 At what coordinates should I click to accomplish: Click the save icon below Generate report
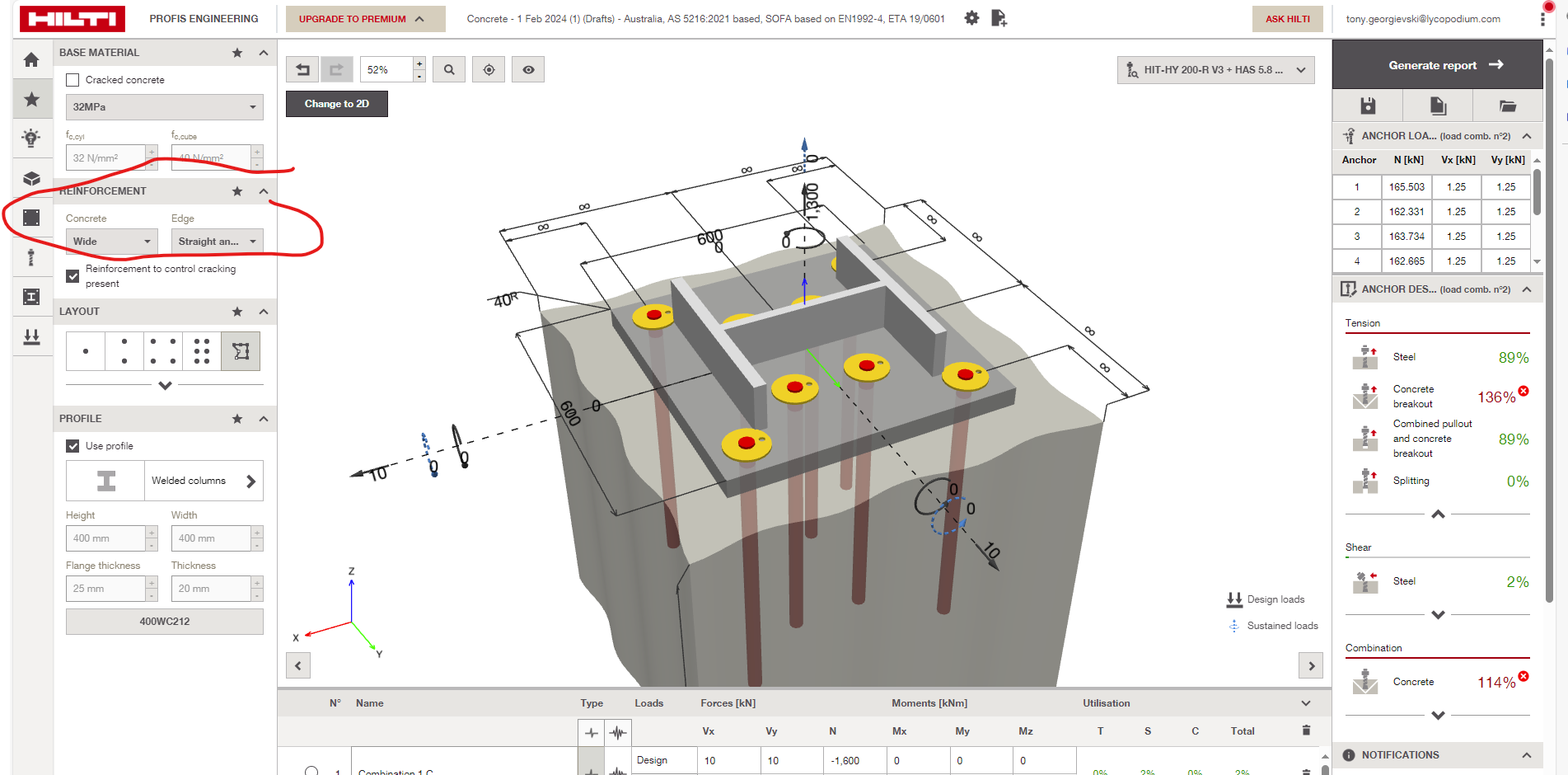click(x=1368, y=106)
